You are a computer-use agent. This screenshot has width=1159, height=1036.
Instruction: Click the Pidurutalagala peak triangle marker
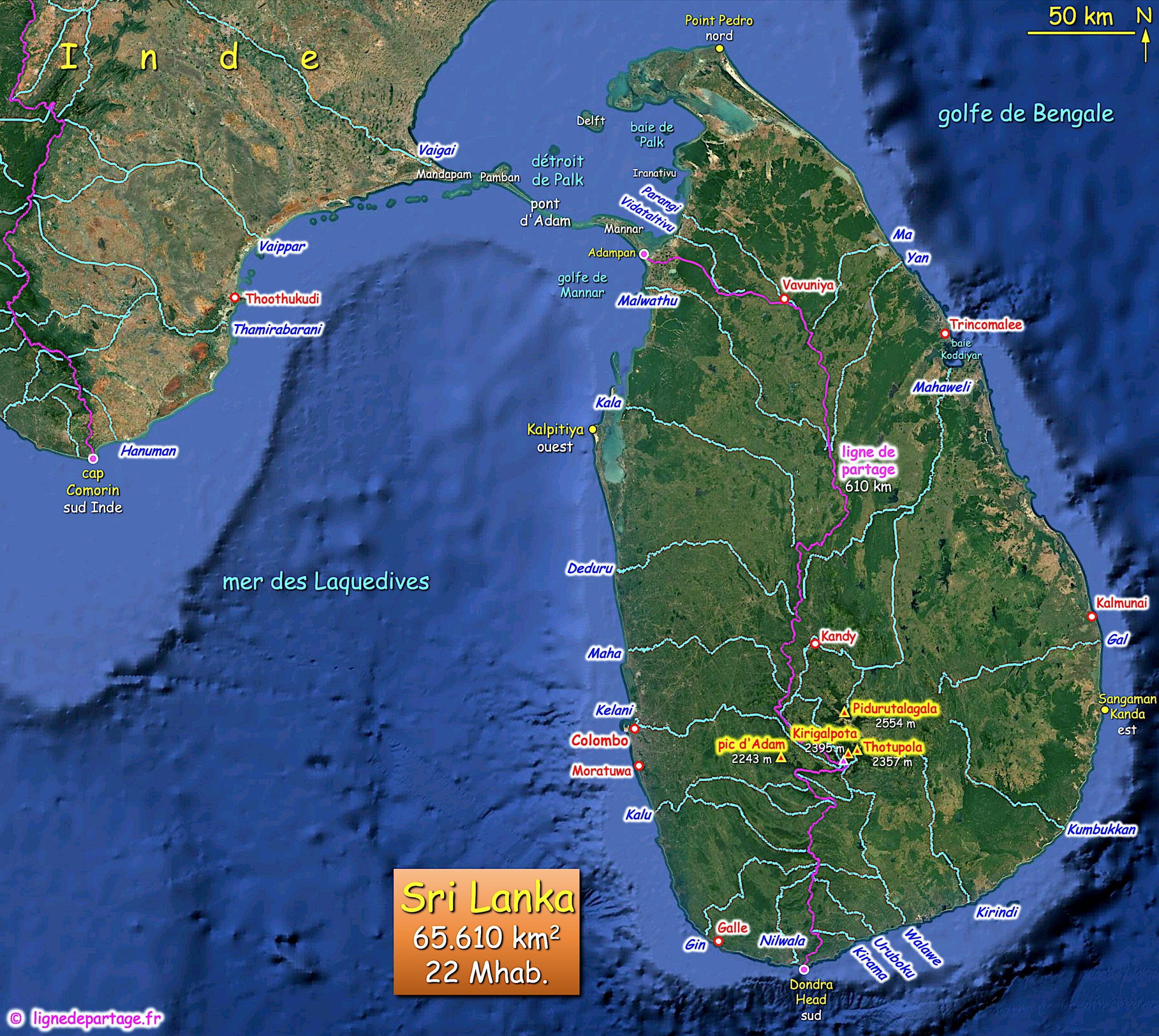click(x=844, y=712)
